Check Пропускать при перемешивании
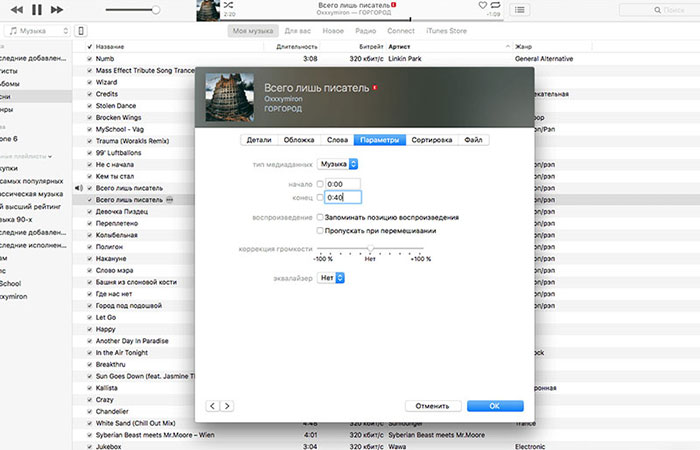 pyautogui.click(x=320, y=230)
